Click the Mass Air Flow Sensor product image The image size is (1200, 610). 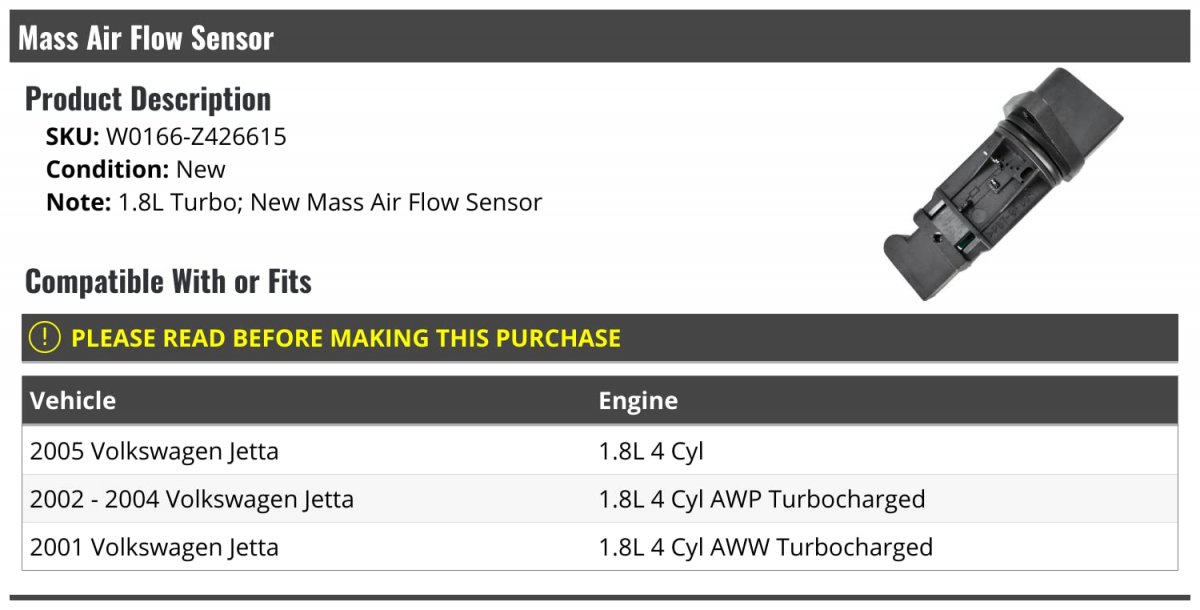click(1003, 184)
